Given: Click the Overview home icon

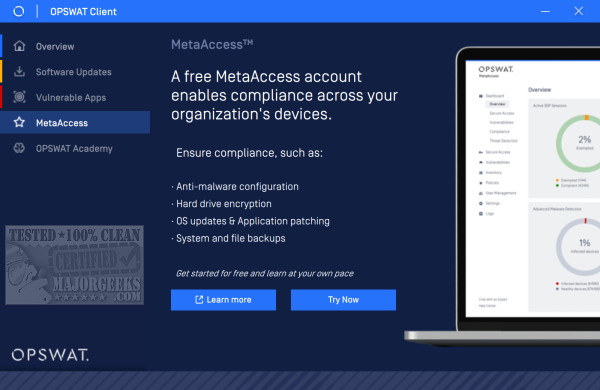Looking at the screenshot, I should coord(19,46).
